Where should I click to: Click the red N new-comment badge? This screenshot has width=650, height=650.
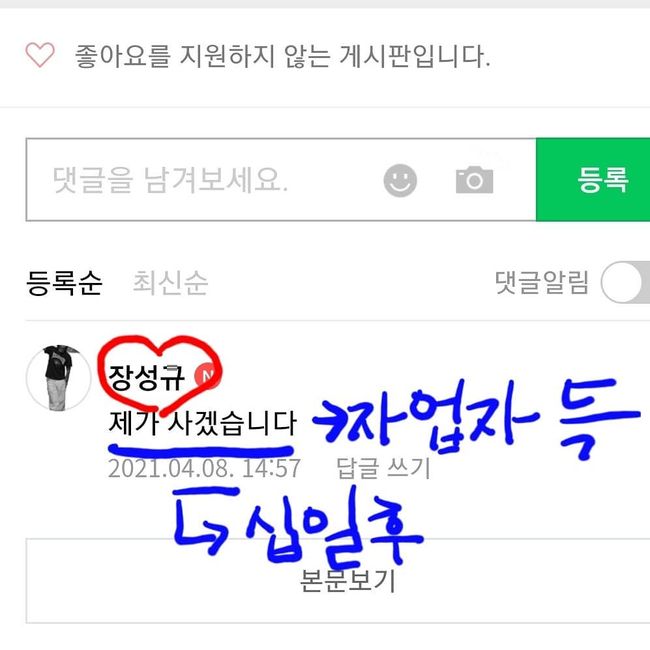click(x=206, y=376)
